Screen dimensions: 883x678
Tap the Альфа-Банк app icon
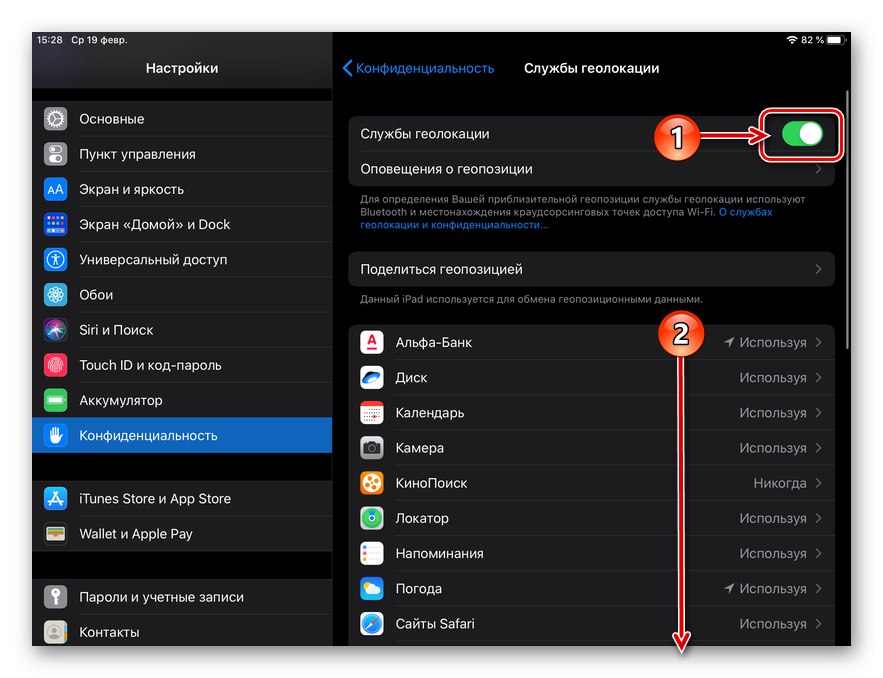[372, 342]
